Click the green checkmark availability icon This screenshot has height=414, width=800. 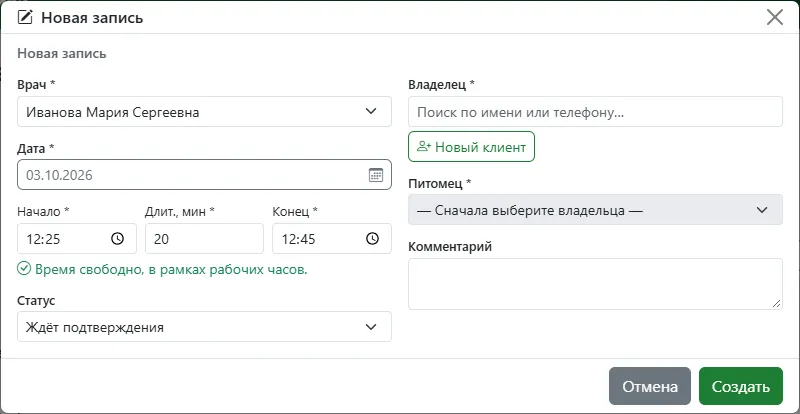(24, 269)
